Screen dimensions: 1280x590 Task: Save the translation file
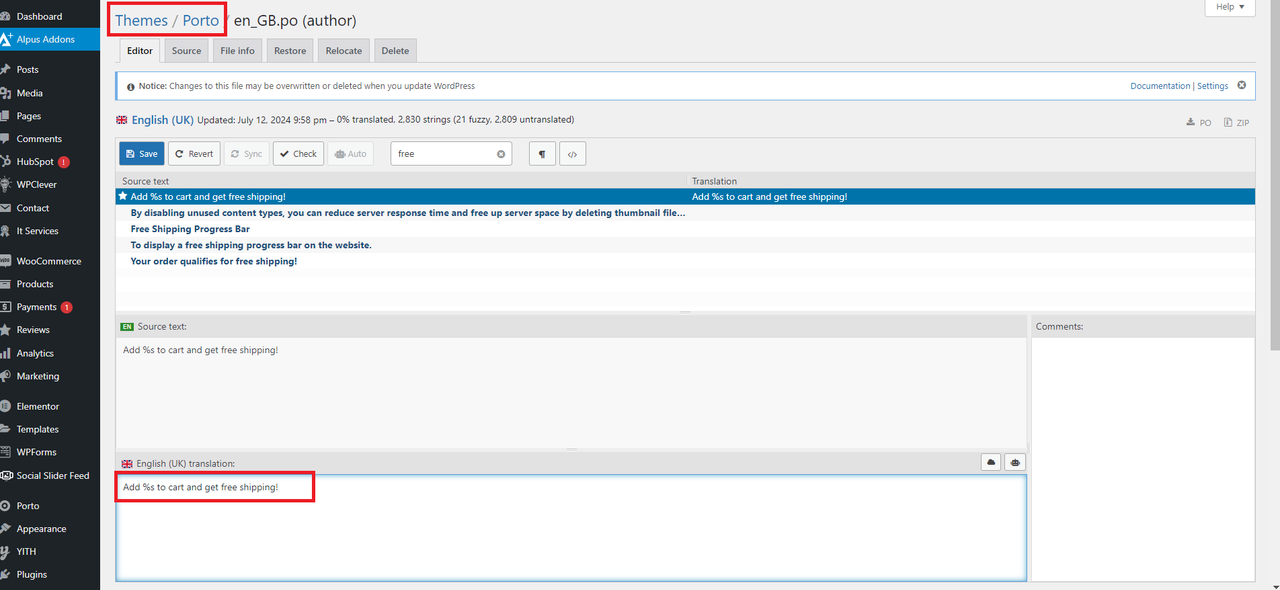pos(141,154)
